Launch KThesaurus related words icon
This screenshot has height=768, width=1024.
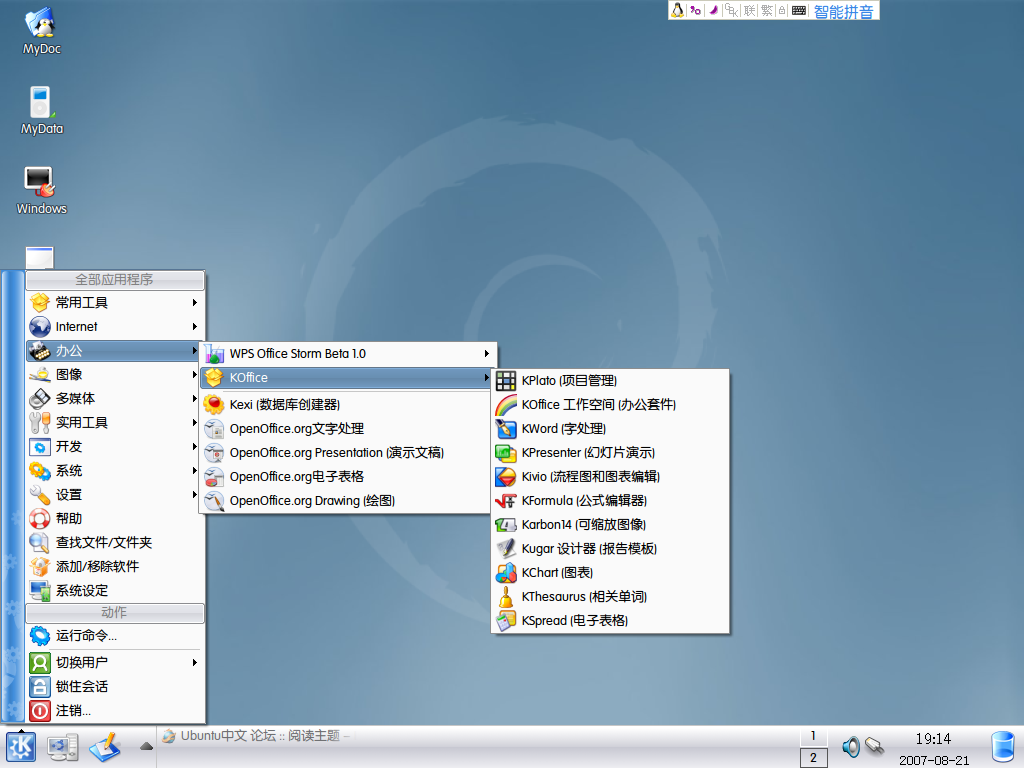tap(505, 597)
